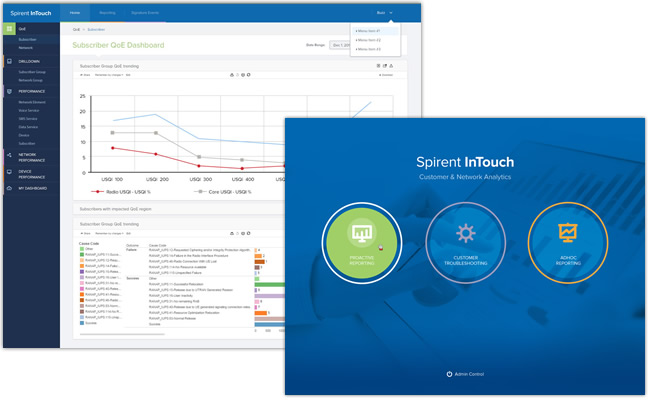
Task: Select Subscriber under QoE in the sidebar
Action: (27, 39)
